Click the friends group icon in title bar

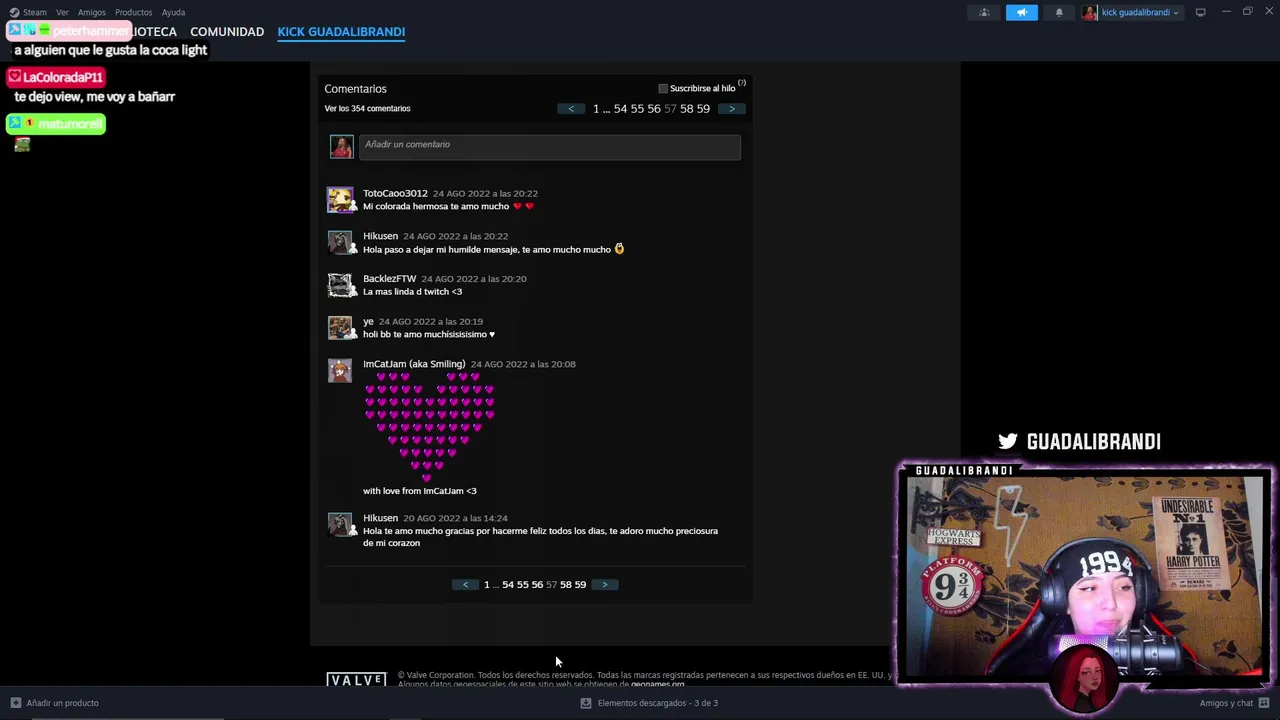point(984,12)
